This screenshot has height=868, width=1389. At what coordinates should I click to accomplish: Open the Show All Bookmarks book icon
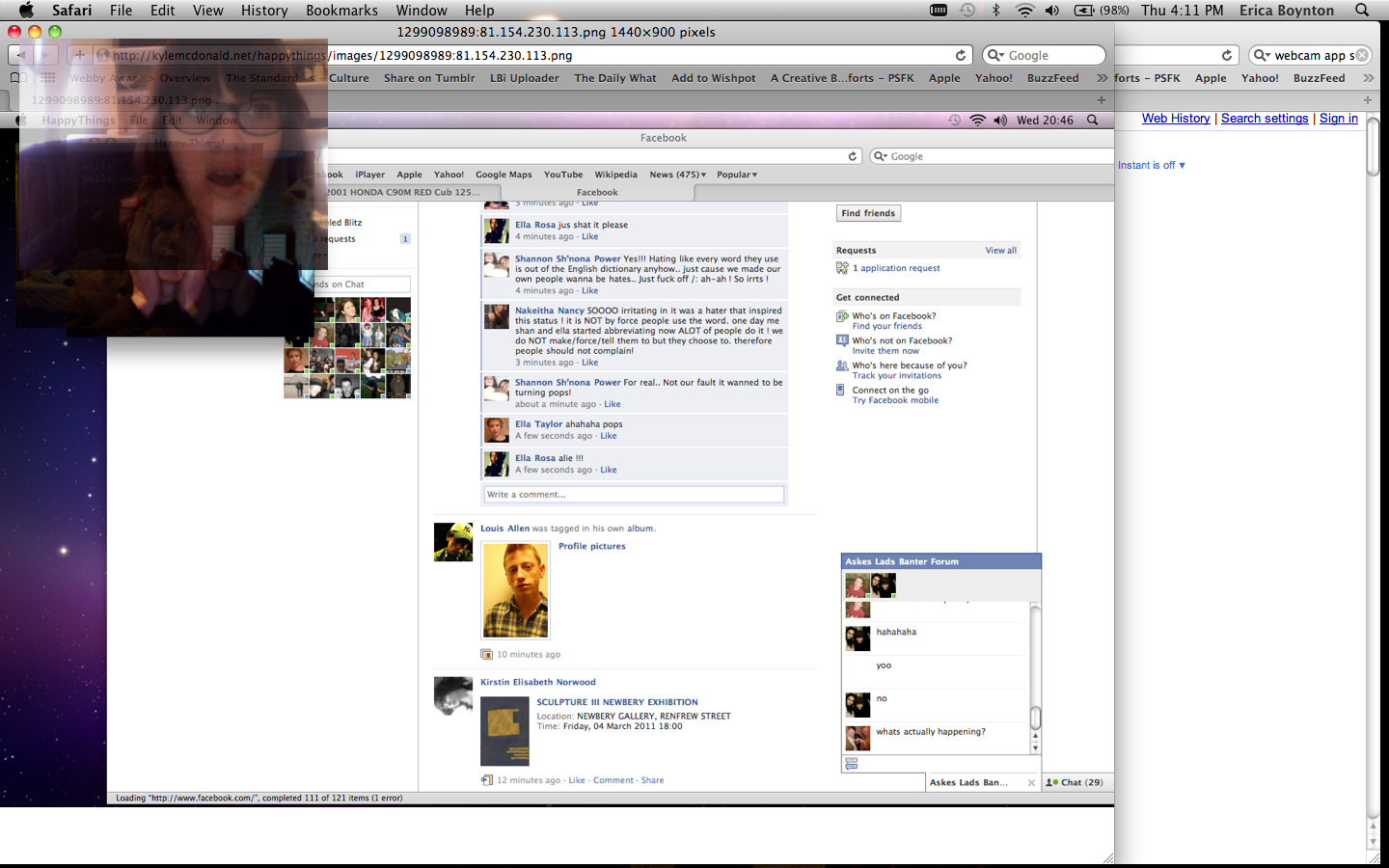point(16,78)
